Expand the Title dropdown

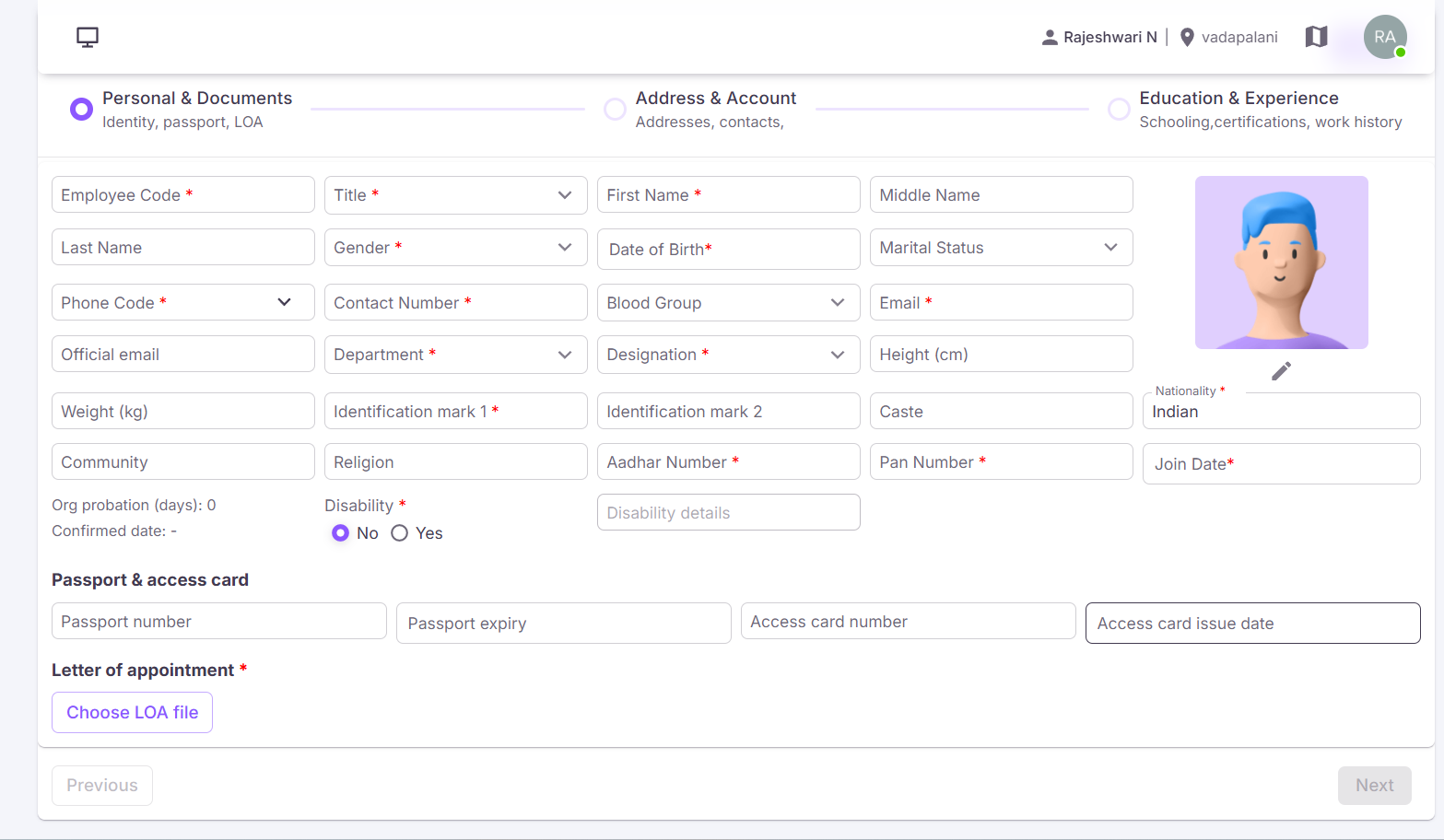click(456, 195)
